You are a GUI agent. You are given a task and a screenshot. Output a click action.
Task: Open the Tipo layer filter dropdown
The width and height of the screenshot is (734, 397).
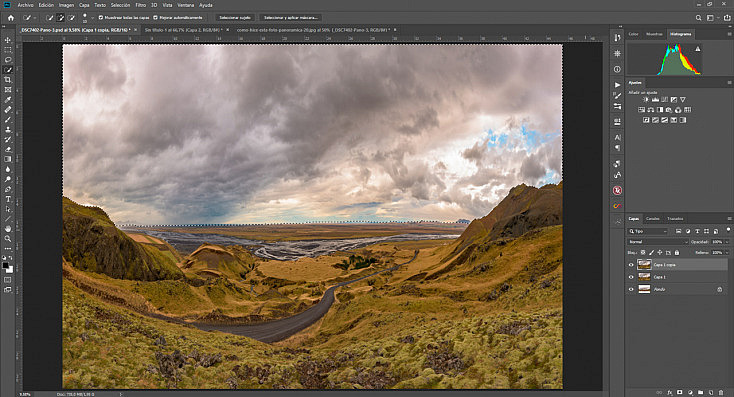tap(648, 231)
